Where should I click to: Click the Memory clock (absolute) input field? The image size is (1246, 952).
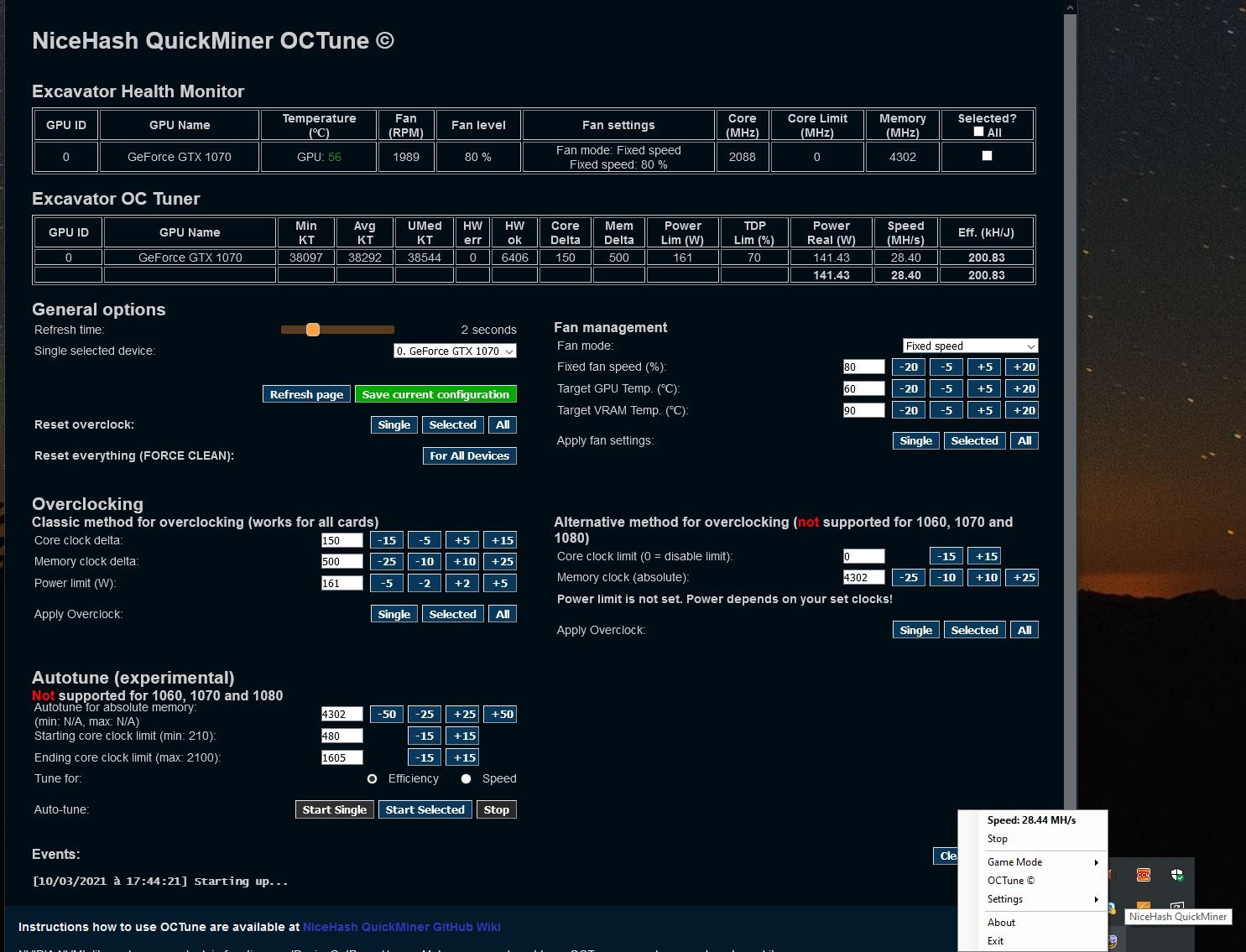click(863, 577)
